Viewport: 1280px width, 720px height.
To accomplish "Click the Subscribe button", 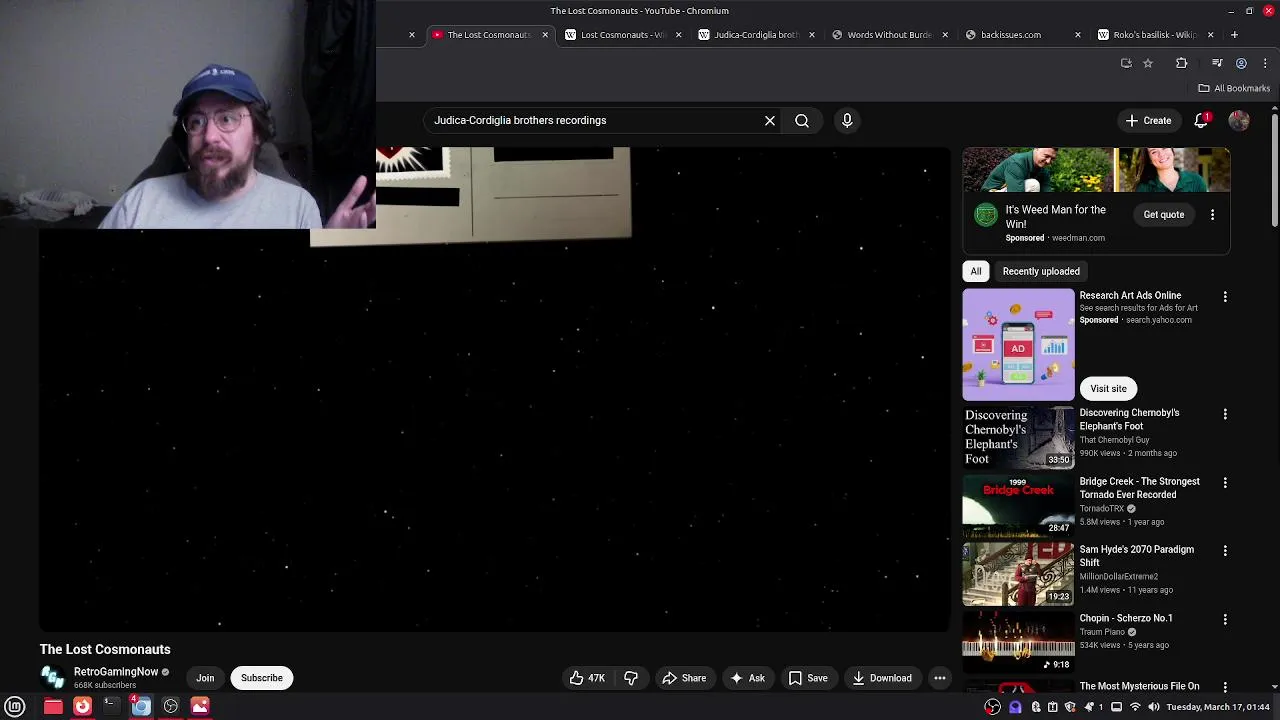I will [262, 678].
